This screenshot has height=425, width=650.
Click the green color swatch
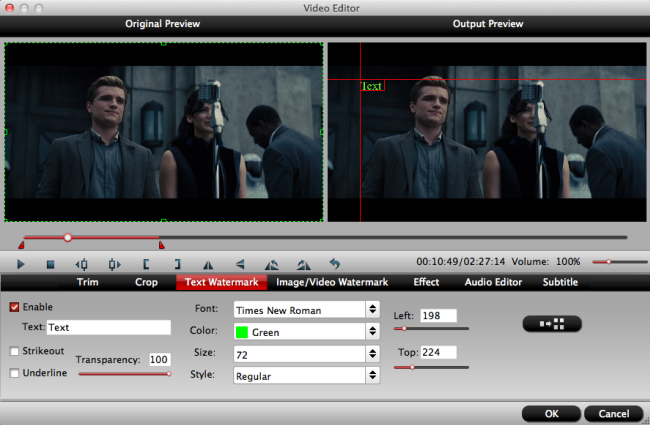[x=242, y=332]
